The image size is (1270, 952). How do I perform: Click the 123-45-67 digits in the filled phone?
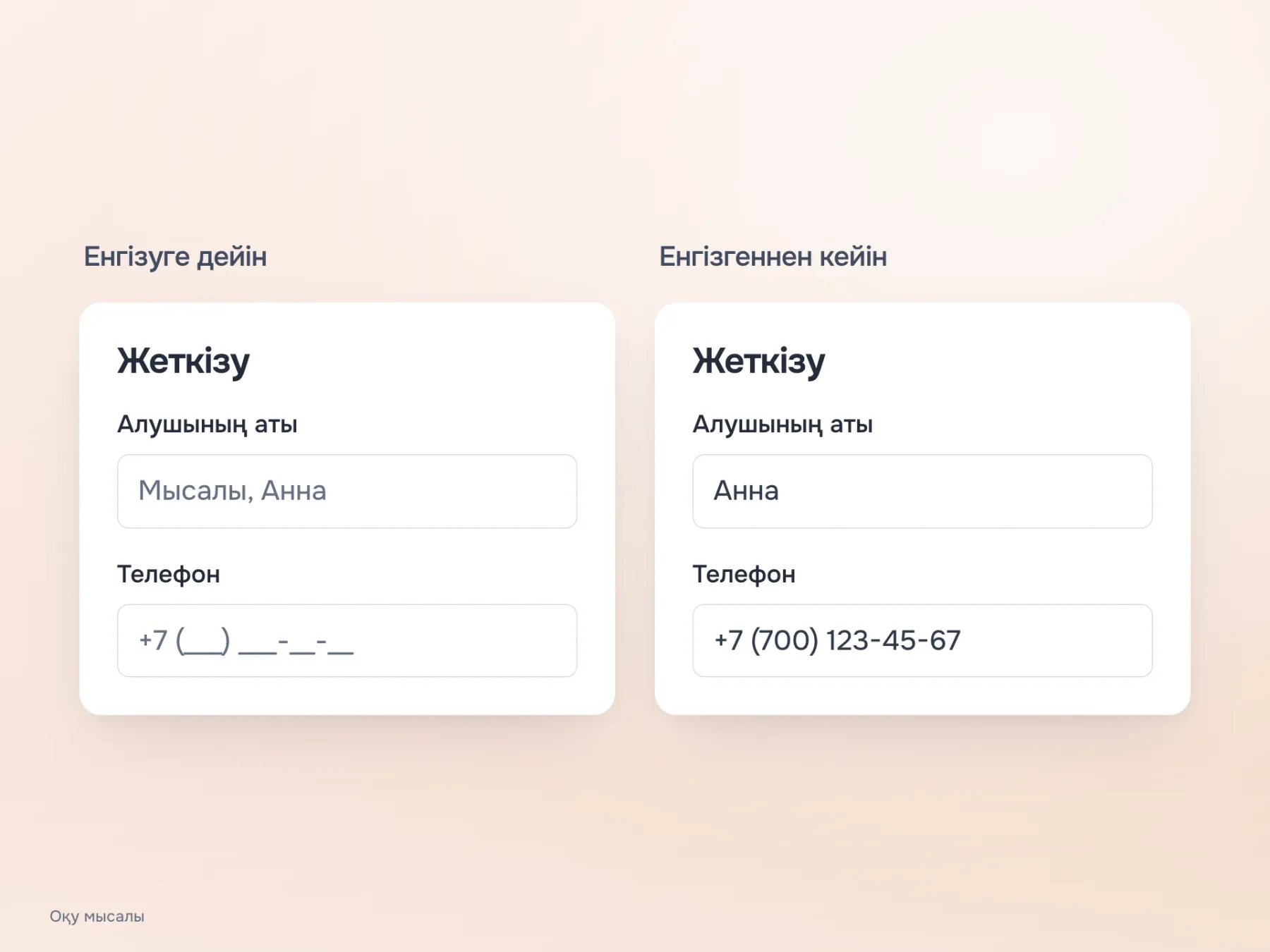893,640
